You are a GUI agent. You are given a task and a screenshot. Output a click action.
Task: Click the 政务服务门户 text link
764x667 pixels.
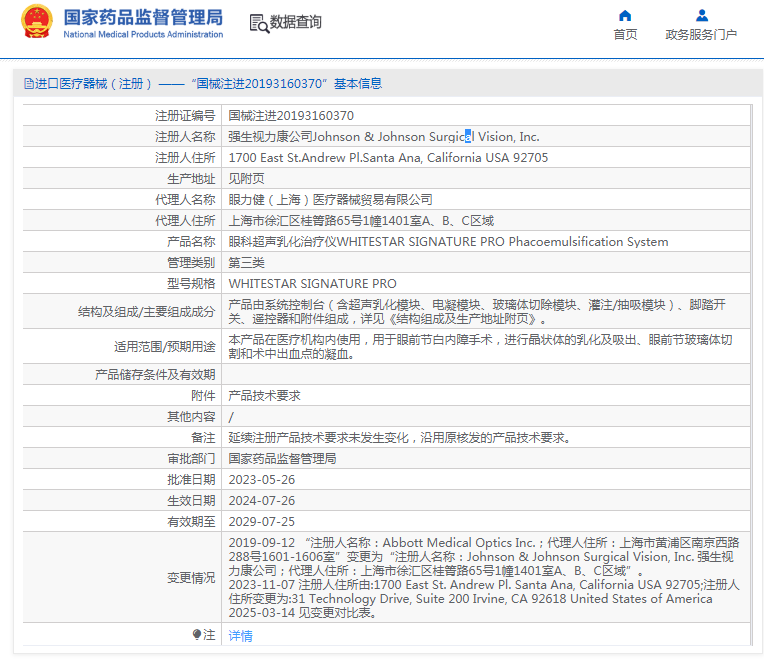701,35
